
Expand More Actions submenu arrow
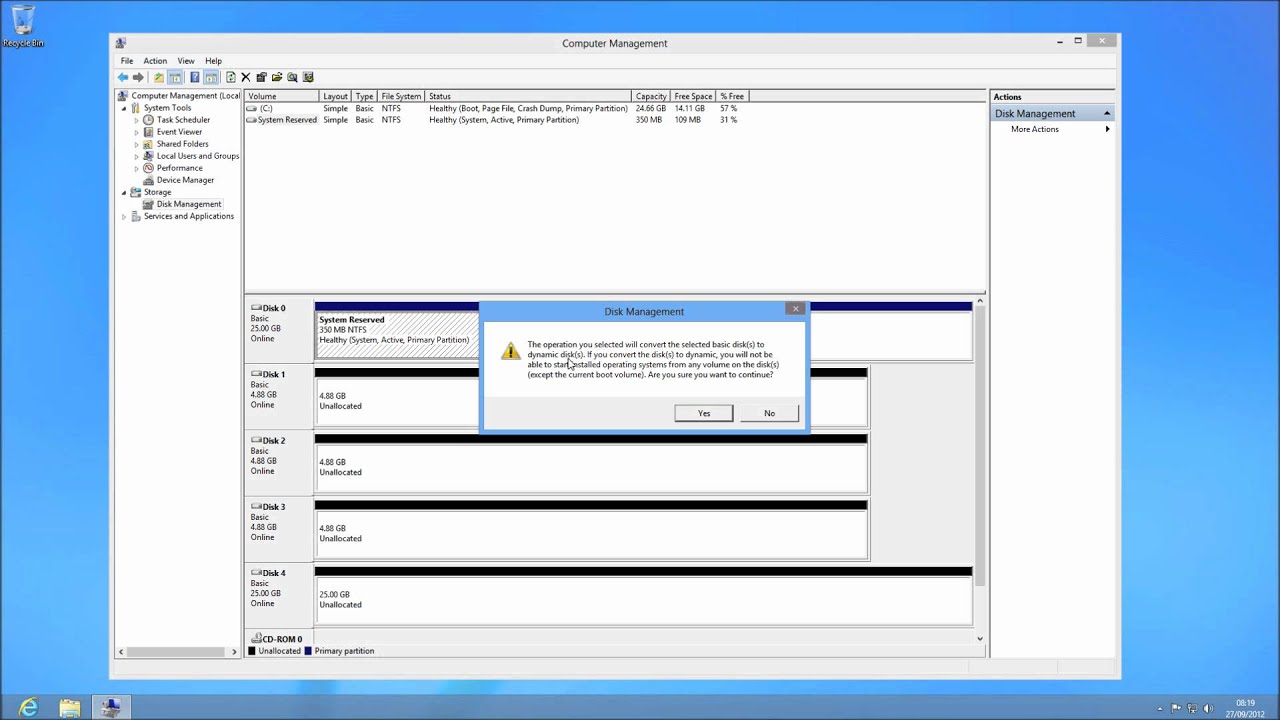coord(1107,129)
